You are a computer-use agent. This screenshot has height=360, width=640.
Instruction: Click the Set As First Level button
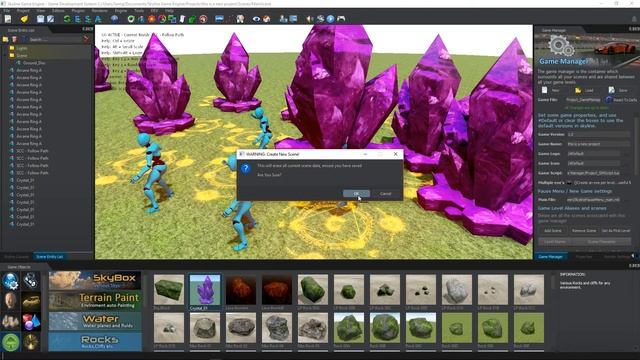pyautogui.click(x=616, y=231)
